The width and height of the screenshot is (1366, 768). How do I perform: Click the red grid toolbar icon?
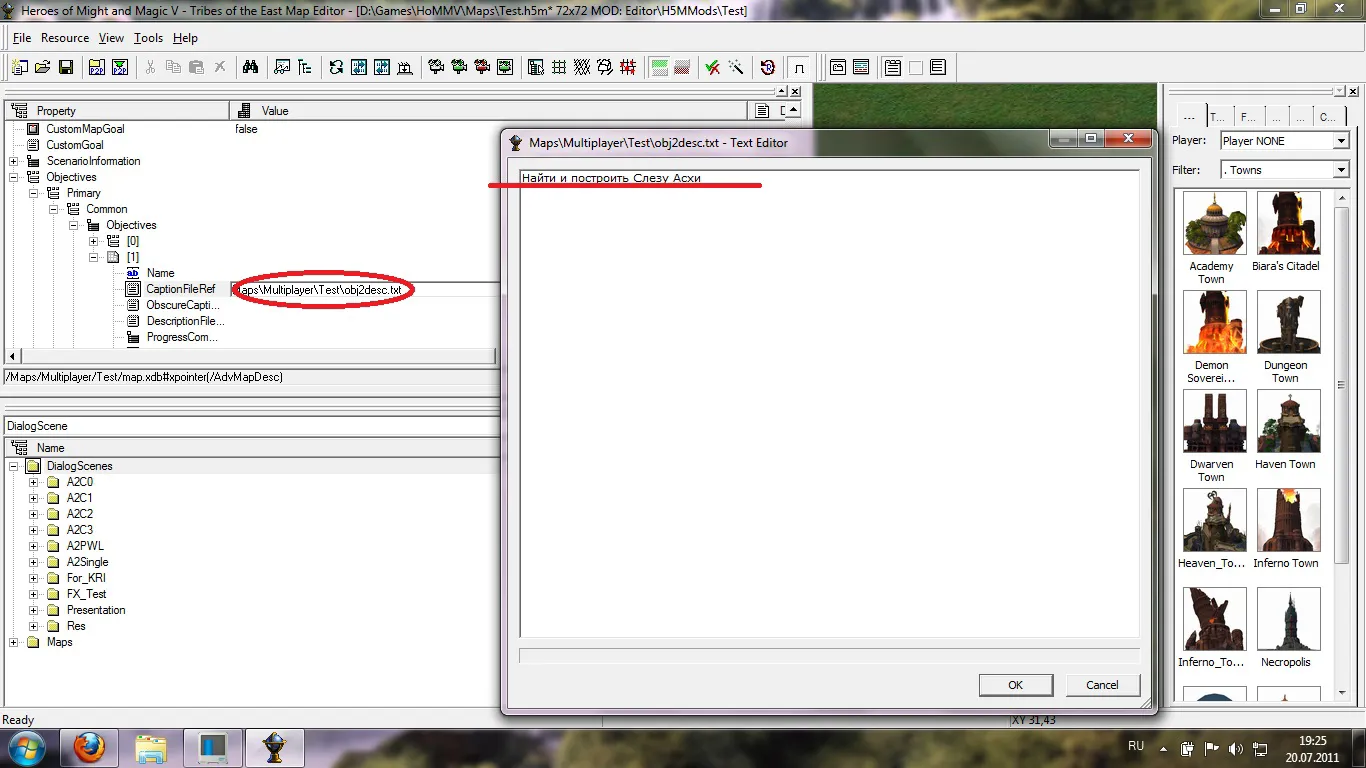(x=628, y=67)
